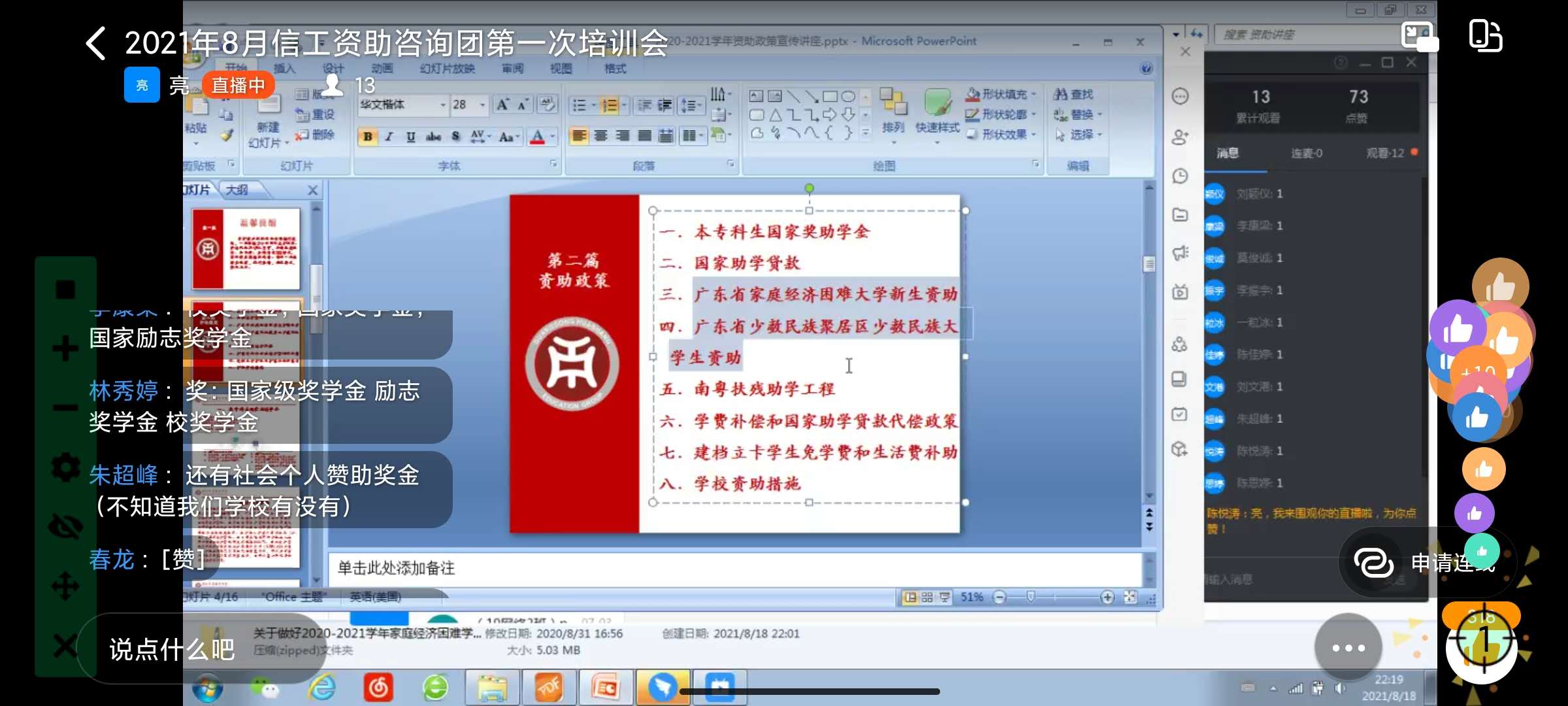Click the center text alignment icon
The height and width of the screenshot is (706, 1568).
coord(600,136)
